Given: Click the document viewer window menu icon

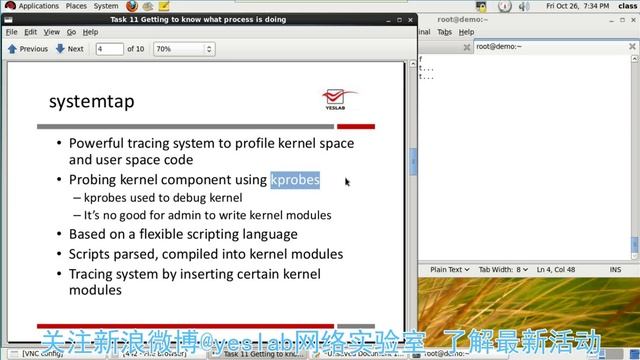Looking at the screenshot, I should pos(9,20).
